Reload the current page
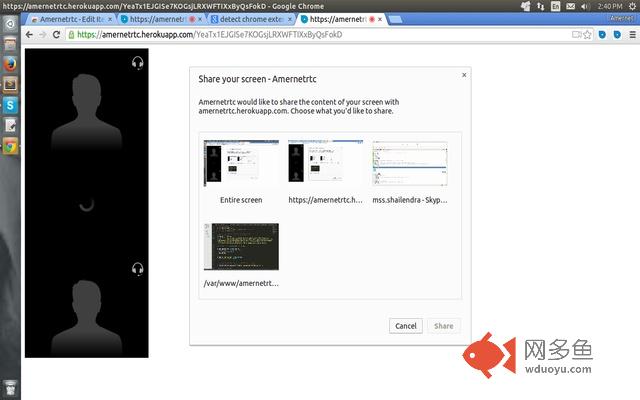The width and height of the screenshot is (640, 400). tap(56, 35)
